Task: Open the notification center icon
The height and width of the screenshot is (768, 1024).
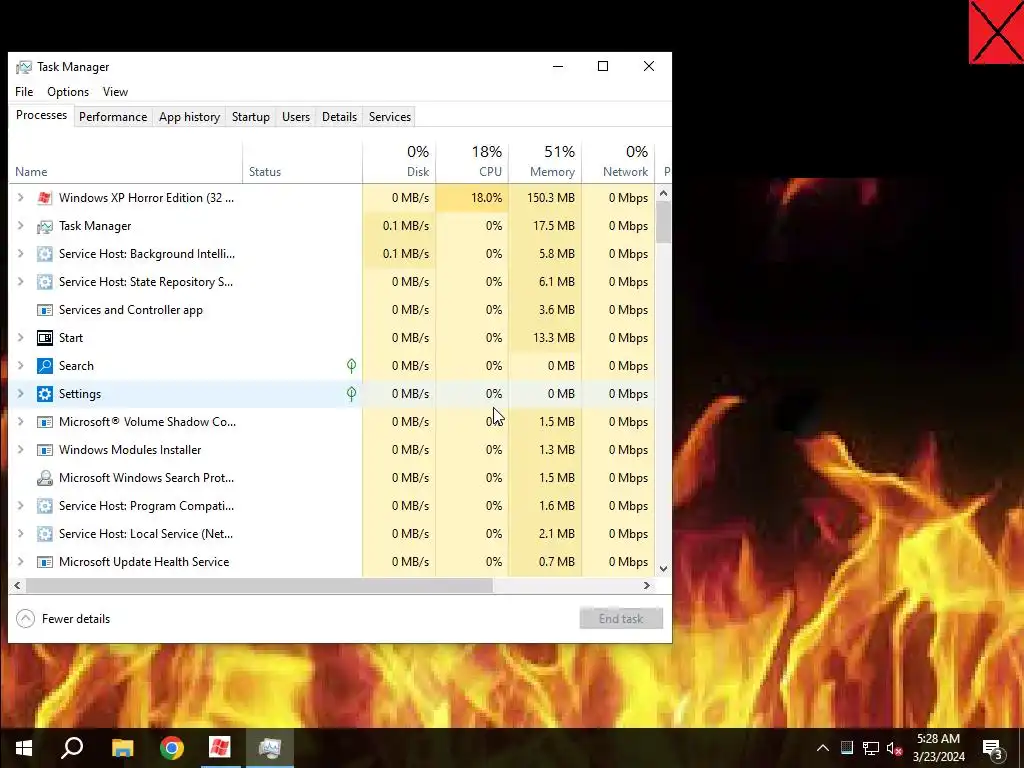Action: pos(993,750)
